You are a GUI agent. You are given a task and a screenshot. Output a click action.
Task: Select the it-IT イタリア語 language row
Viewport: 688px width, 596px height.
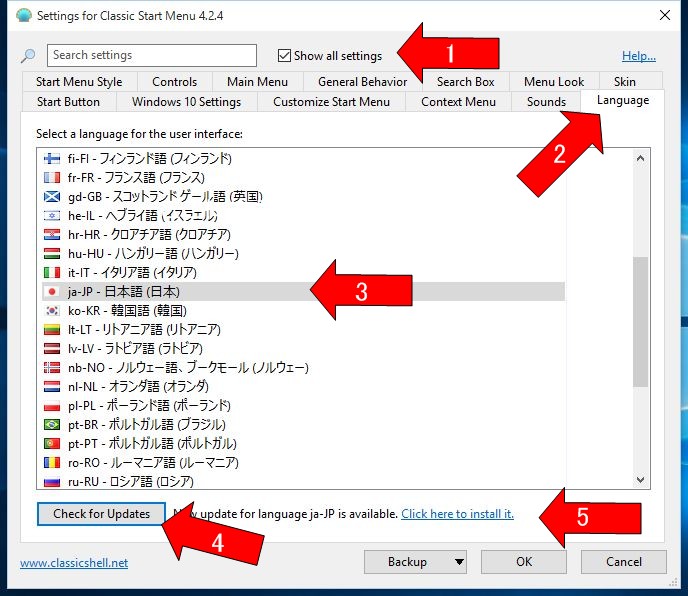point(303,273)
